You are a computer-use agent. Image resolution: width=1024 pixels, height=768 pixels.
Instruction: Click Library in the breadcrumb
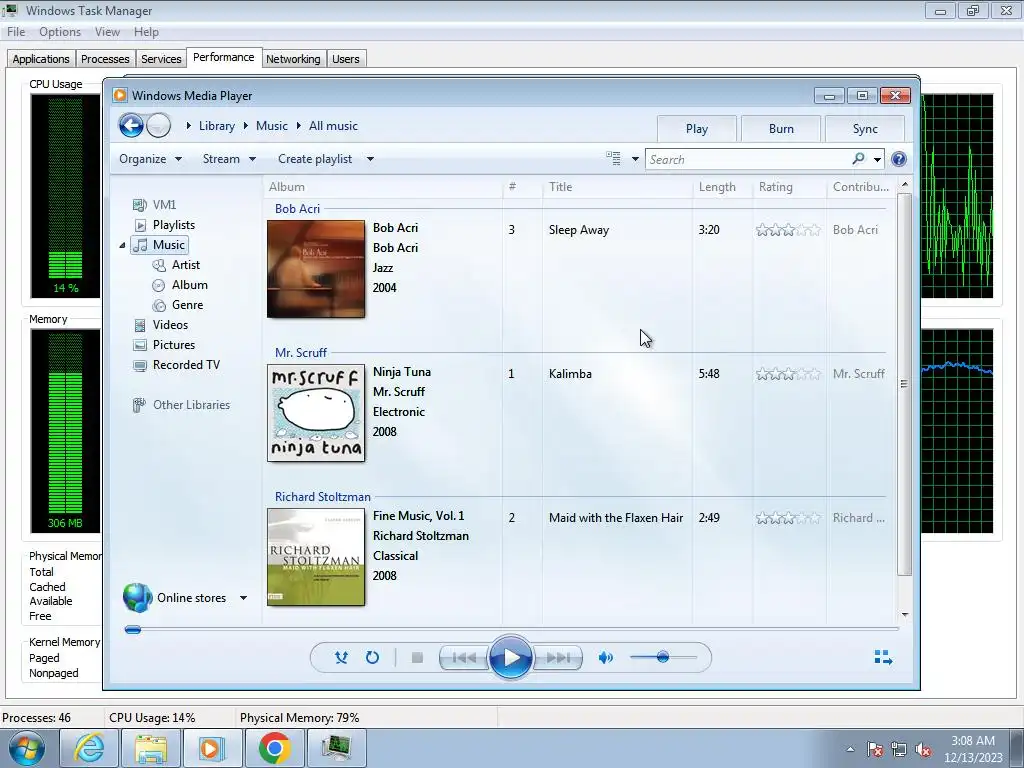click(217, 126)
